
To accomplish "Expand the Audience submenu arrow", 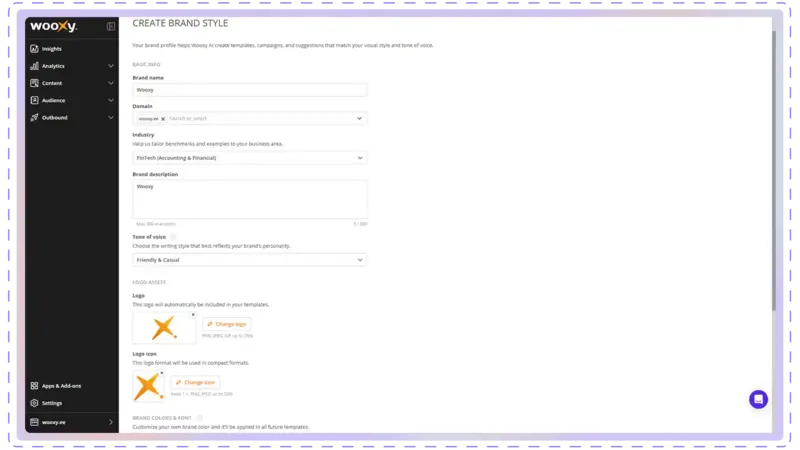I will pos(111,100).
